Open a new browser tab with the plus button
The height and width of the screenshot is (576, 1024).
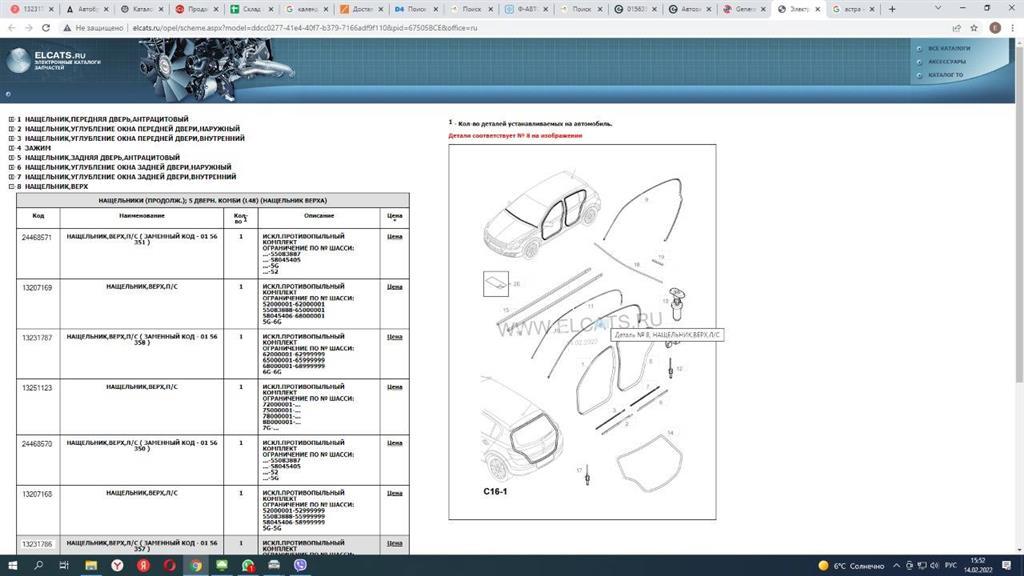(x=893, y=9)
